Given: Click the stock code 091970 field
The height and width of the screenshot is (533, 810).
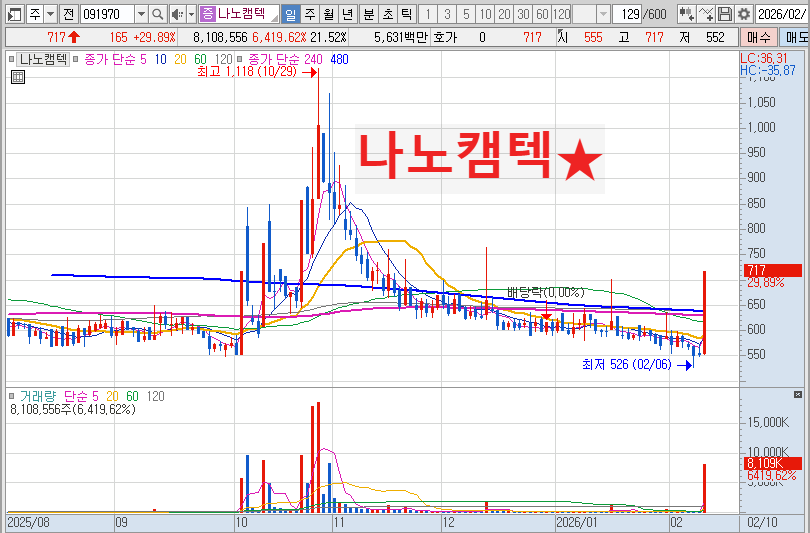Looking at the screenshot, I should point(107,14).
